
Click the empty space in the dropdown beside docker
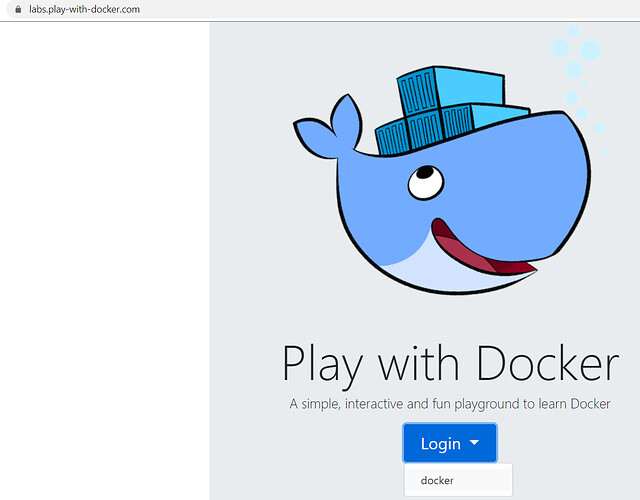point(485,480)
